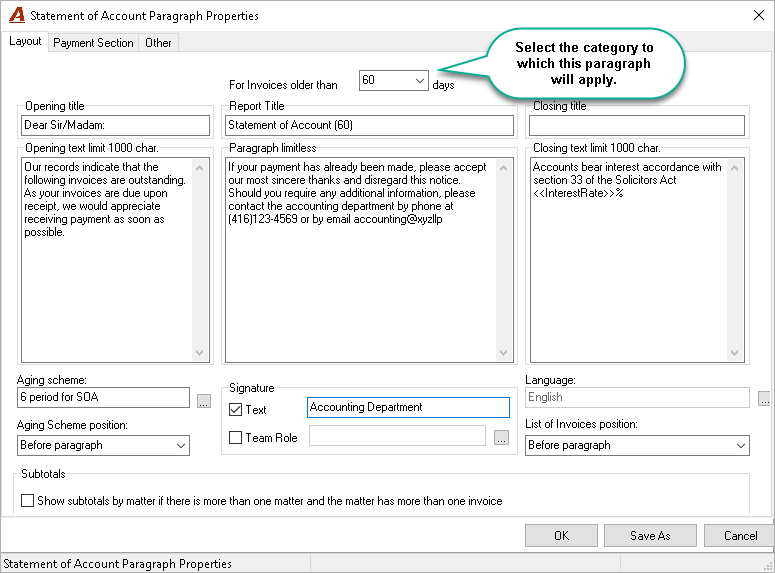Viewport: 775px width, 573px height.
Task: Switch to the Layout tab
Action: [x=25, y=41]
